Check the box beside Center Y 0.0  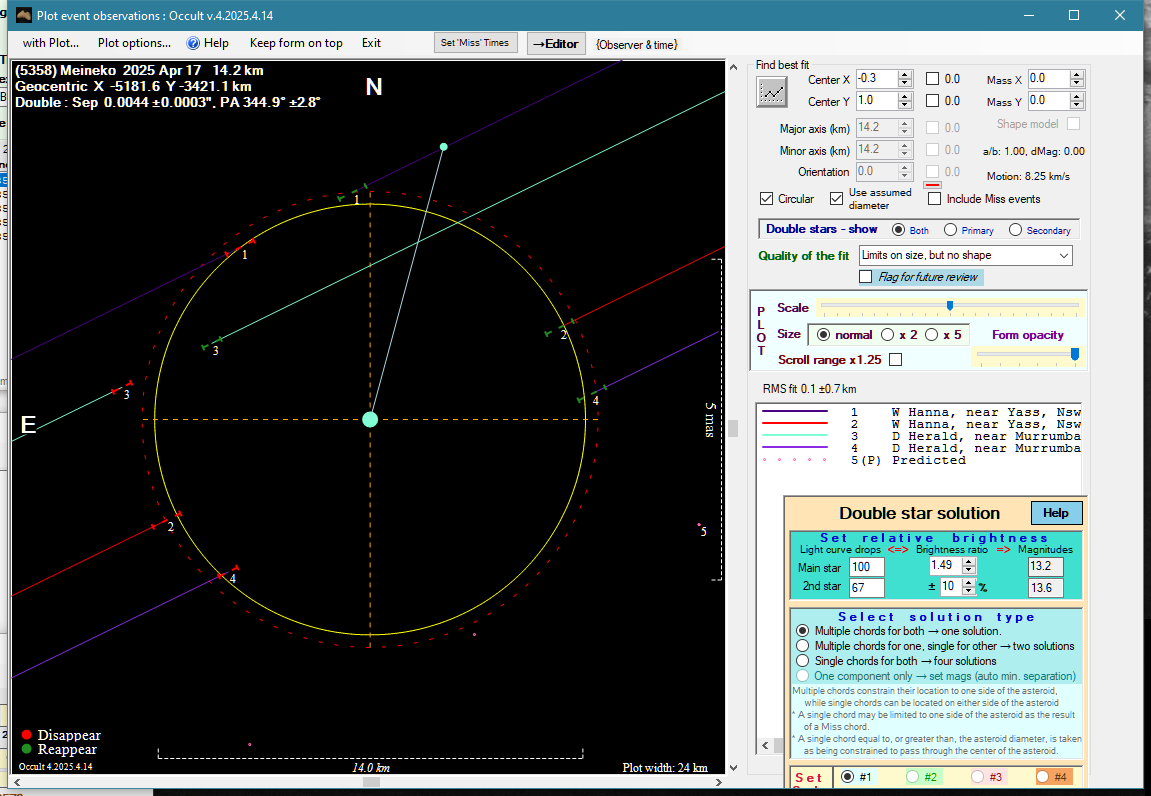click(932, 101)
